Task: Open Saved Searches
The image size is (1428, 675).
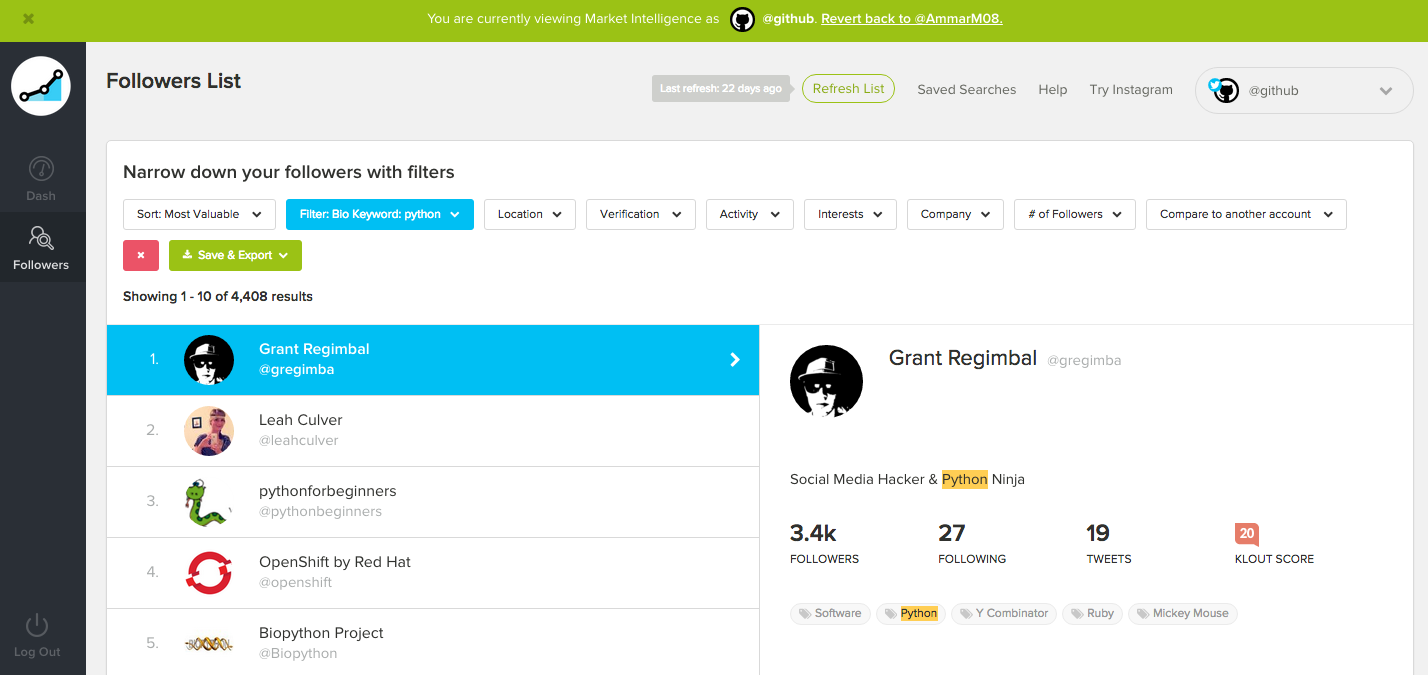Action: [966, 89]
